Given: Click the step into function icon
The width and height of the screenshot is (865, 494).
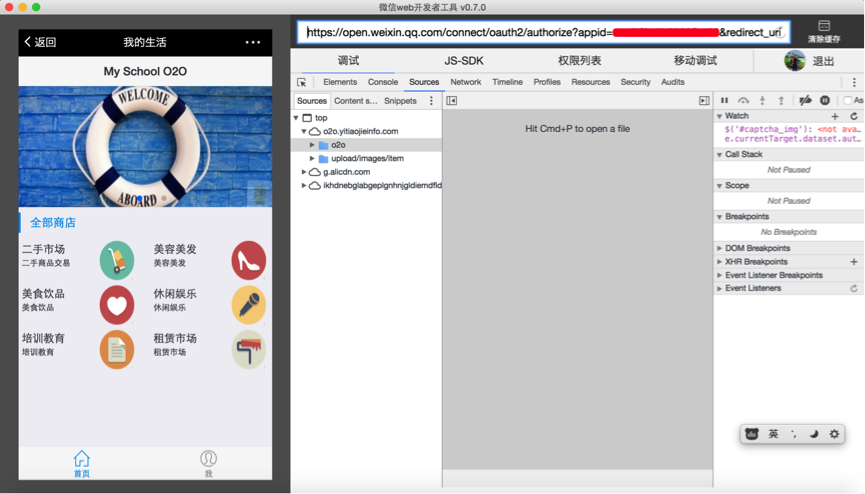Looking at the screenshot, I should point(762,100).
